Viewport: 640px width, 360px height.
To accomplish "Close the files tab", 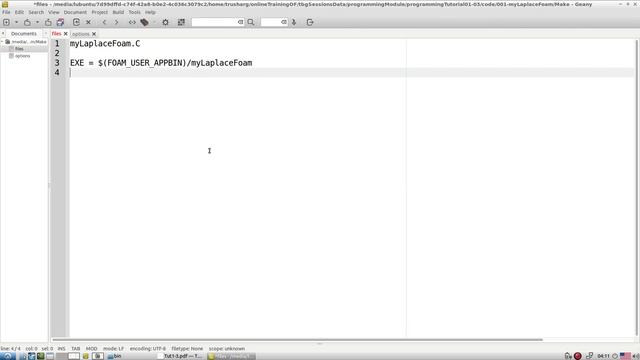I will [x=66, y=34].
